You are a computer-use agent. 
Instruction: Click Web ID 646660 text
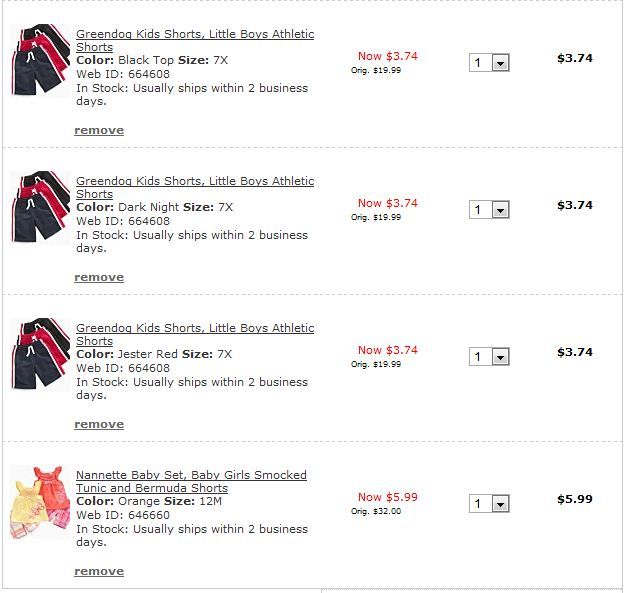click(123, 515)
